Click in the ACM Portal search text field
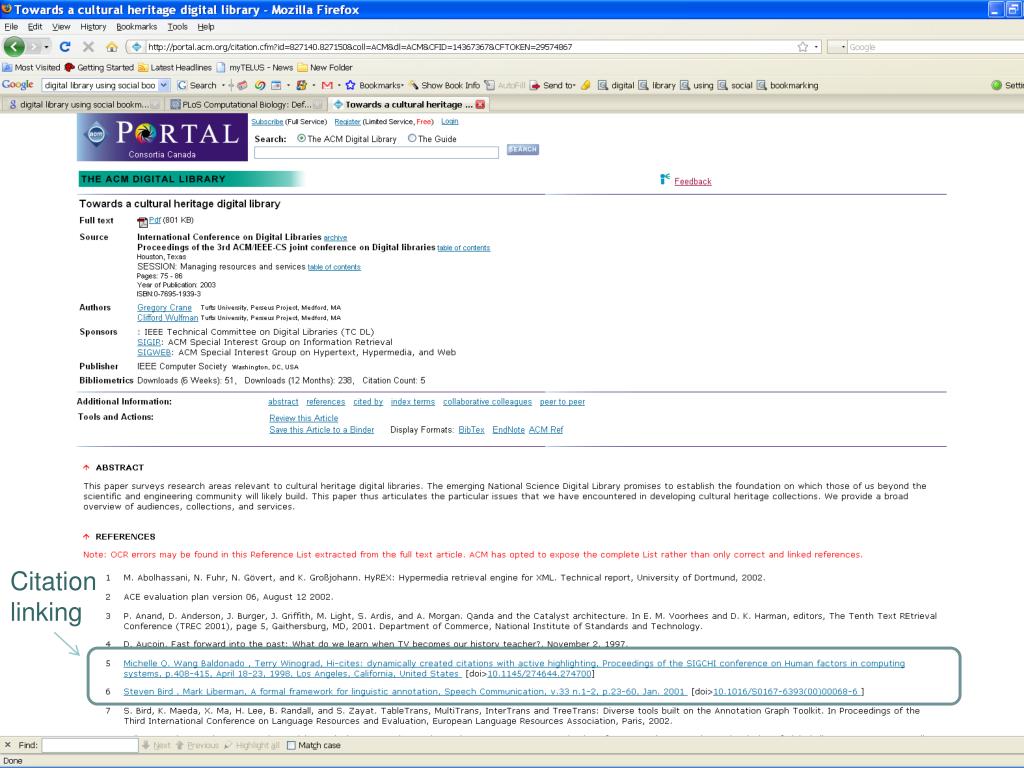Viewport: 1024px width, 768px height. click(376, 152)
